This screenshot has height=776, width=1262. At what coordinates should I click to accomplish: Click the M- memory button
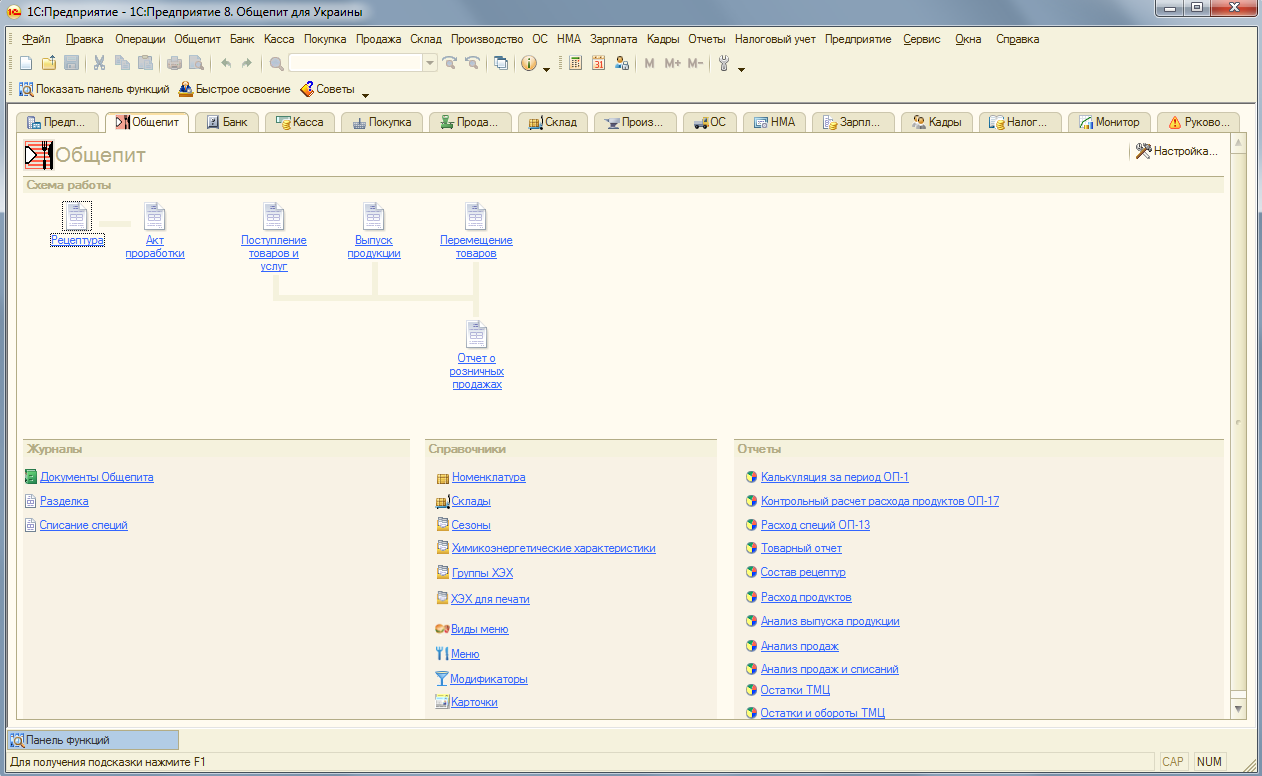(695, 63)
